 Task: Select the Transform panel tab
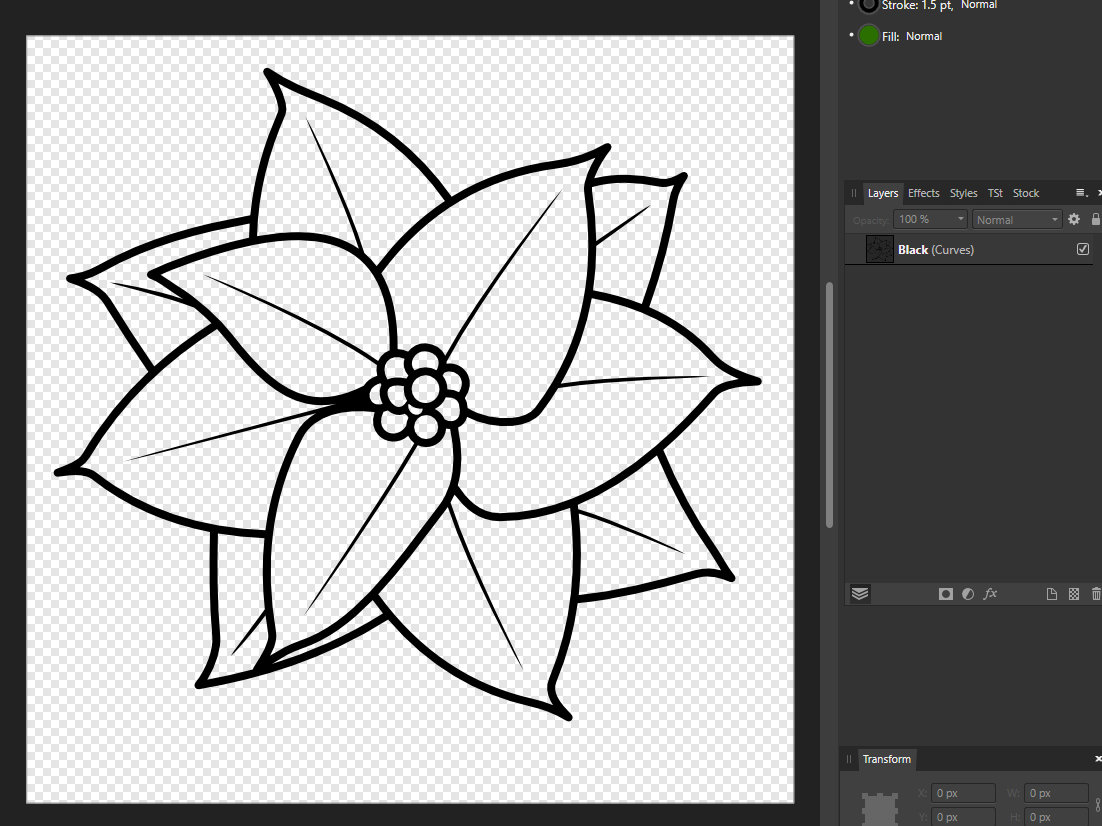pos(886,759)
